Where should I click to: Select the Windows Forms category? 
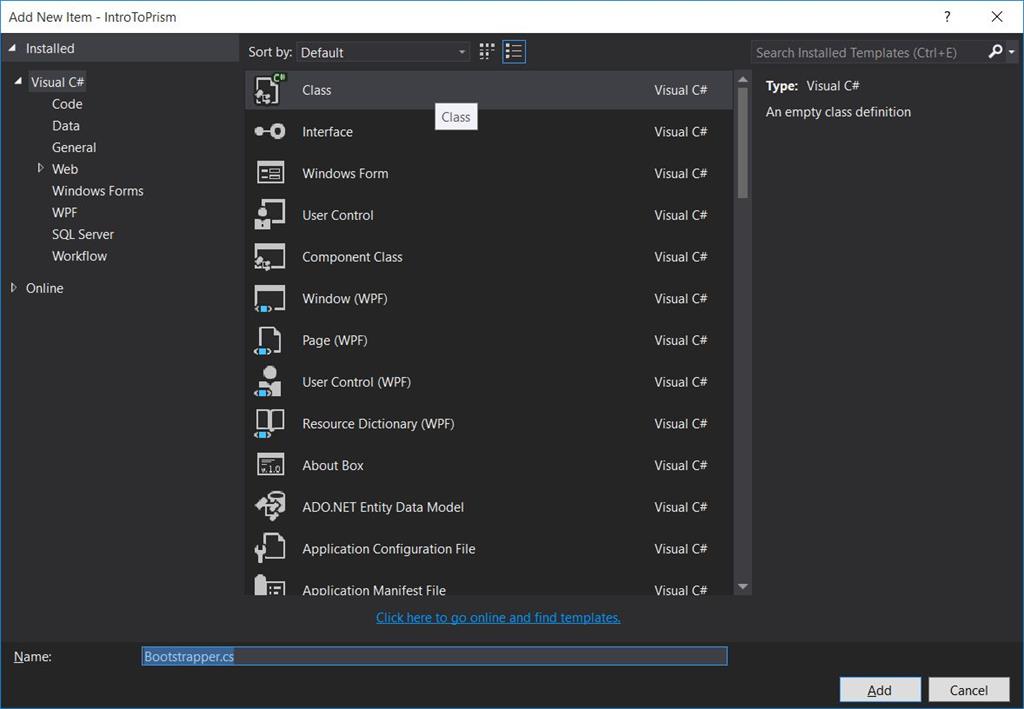(x=97, y=191)
